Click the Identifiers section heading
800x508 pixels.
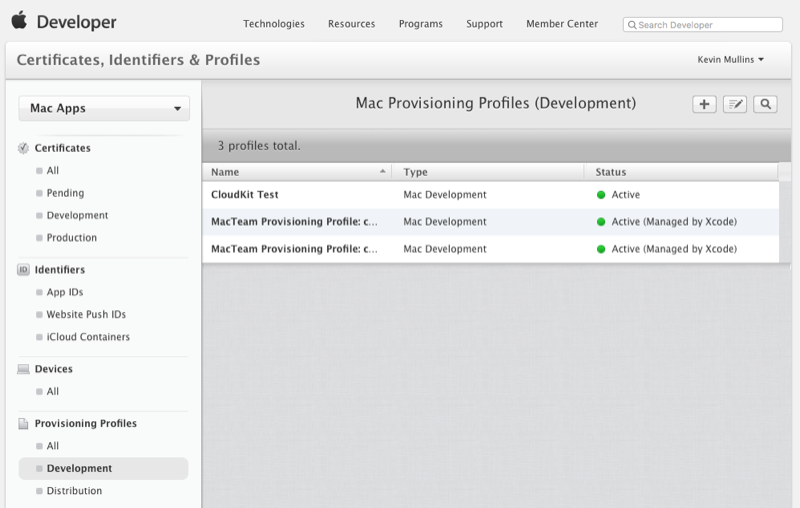coord(60,269)
